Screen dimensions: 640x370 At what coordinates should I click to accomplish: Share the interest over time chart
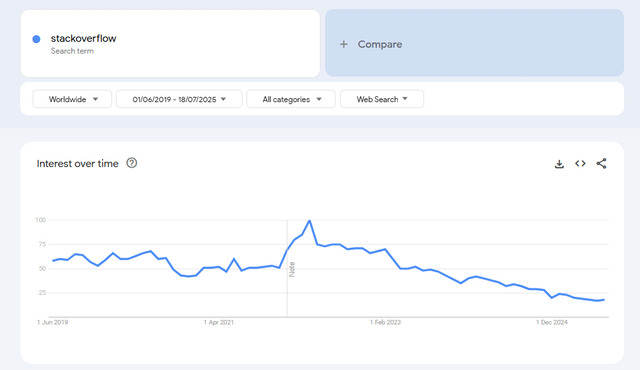(601, 164)
